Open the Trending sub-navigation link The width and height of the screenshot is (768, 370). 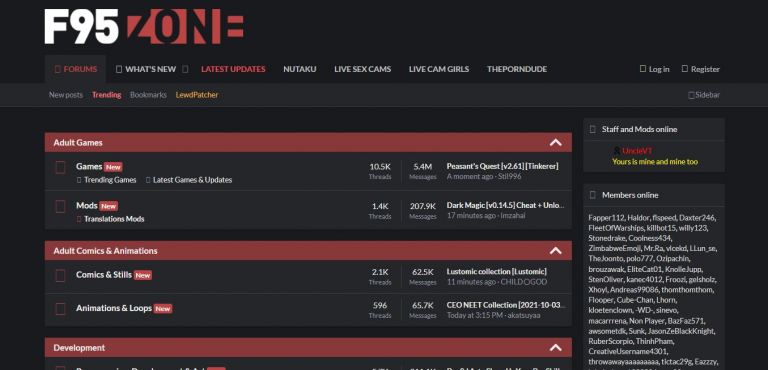pos(106,95)
